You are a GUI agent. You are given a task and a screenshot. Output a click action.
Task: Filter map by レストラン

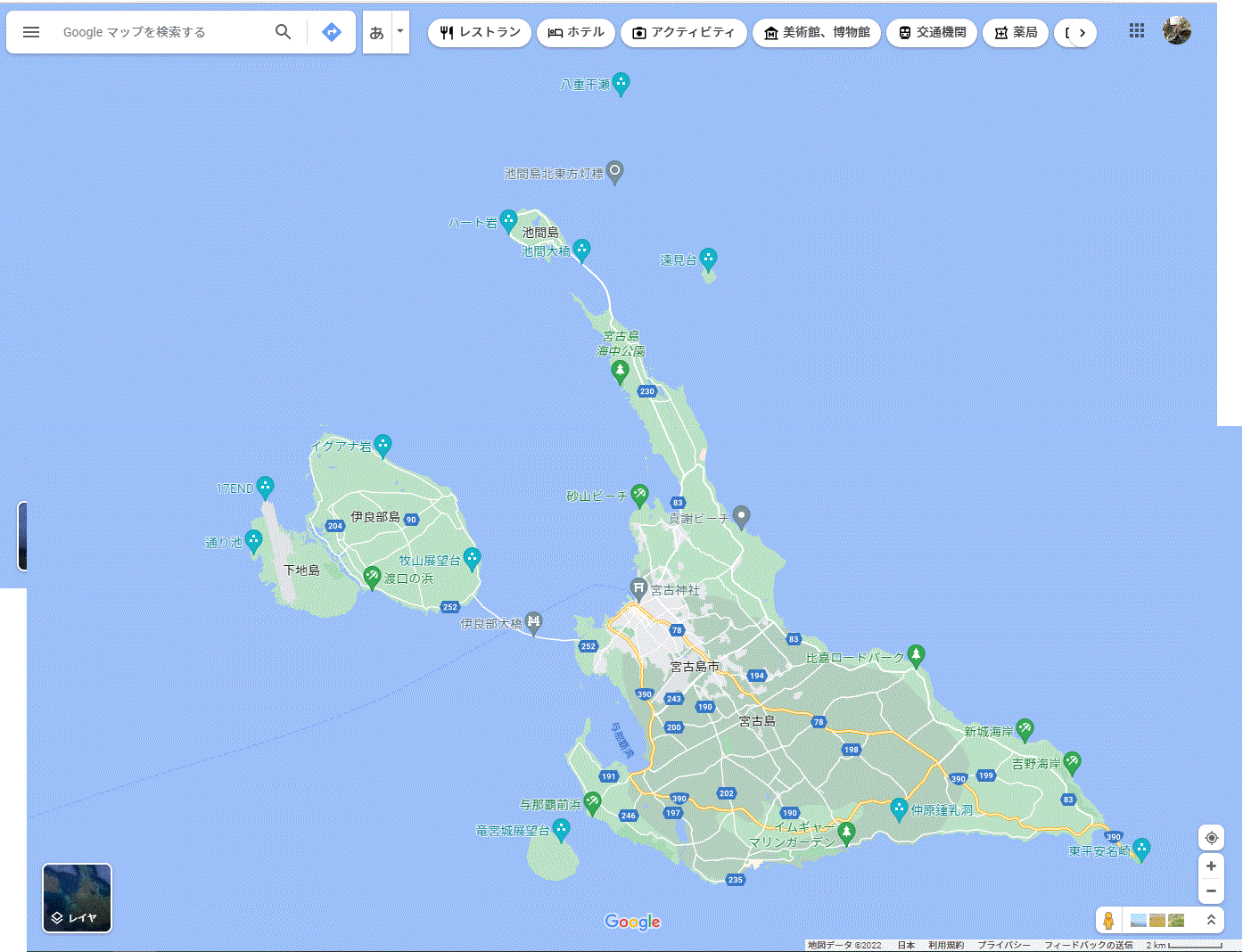point(480,33)
